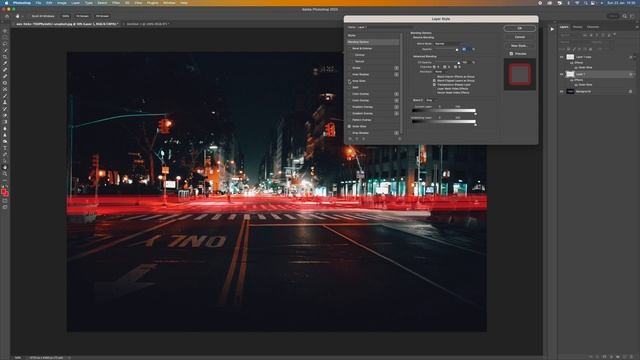Click the Layer 1 copy thumbnail
This screenshot has height=360, width=640.
click(x=570, y=57)
